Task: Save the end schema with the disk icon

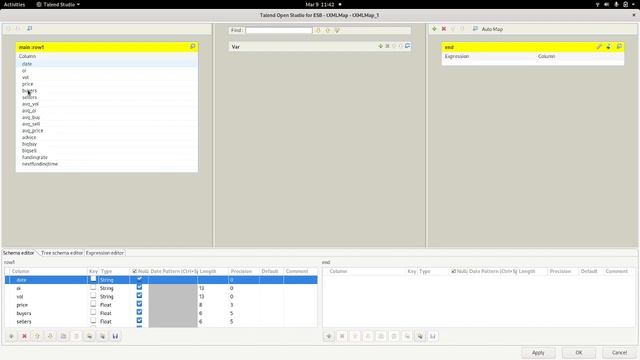Action: tap(433, 336)
